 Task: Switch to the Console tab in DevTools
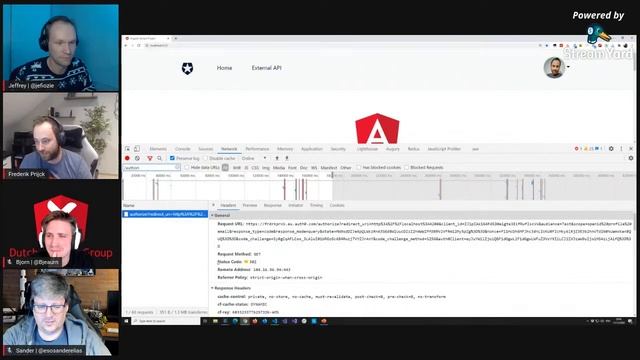[x=182, y=149]
